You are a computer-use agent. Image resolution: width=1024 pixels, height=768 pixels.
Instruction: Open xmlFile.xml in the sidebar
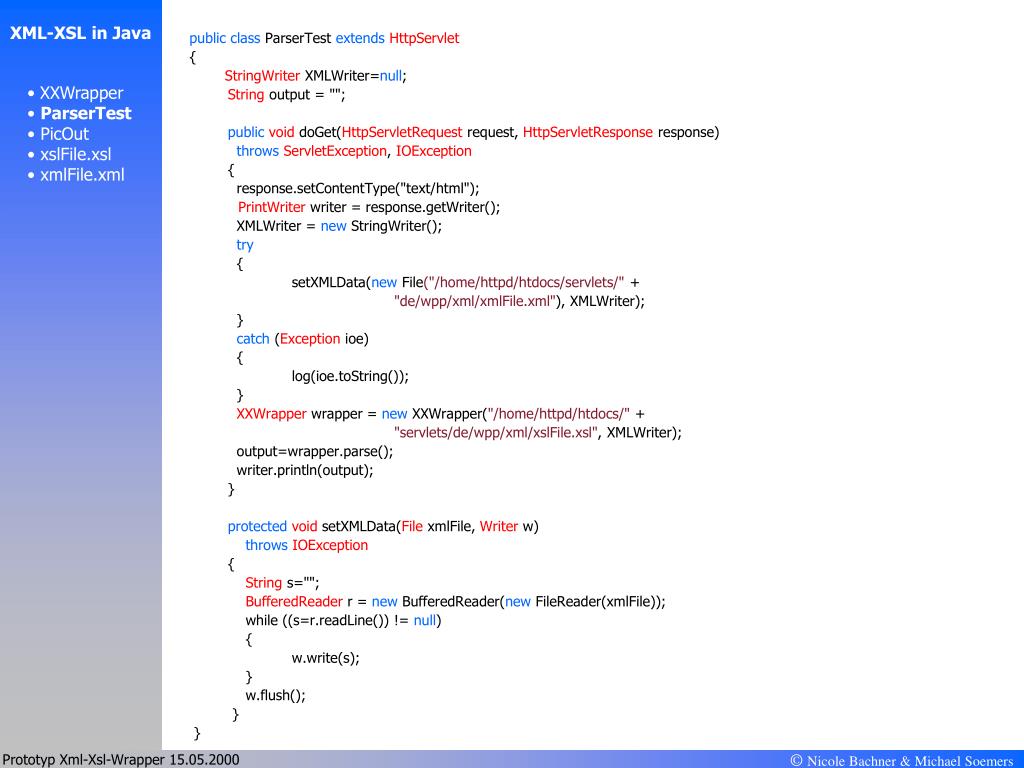tap(82, 174)
